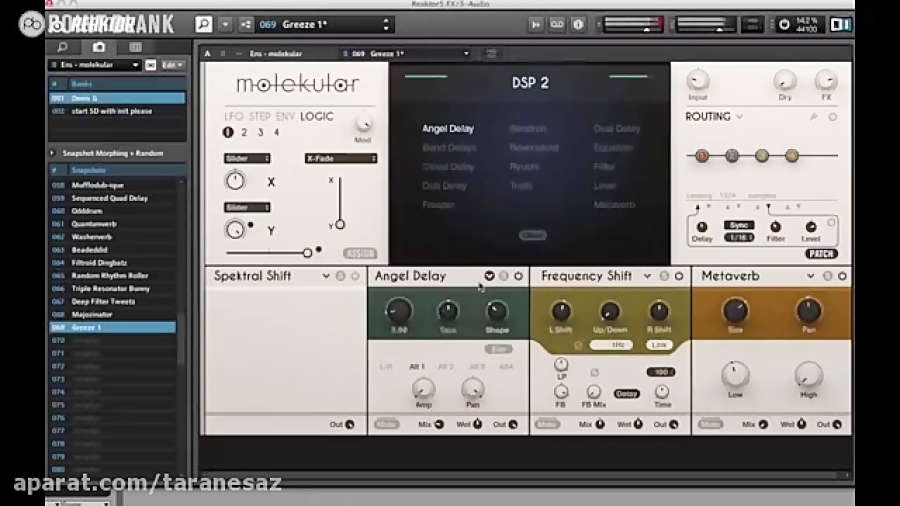The width and height of the screenshot is (900, 506).
Task: Click the Close button in DSP 2 browser
Action: [x=533, y=235]
